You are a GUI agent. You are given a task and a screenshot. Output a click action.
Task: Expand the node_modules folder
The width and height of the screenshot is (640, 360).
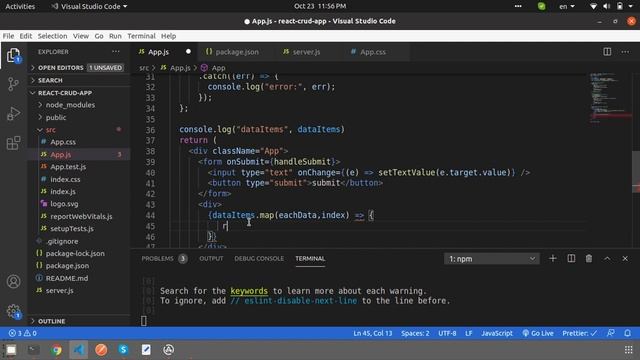(x=78, y=105)
